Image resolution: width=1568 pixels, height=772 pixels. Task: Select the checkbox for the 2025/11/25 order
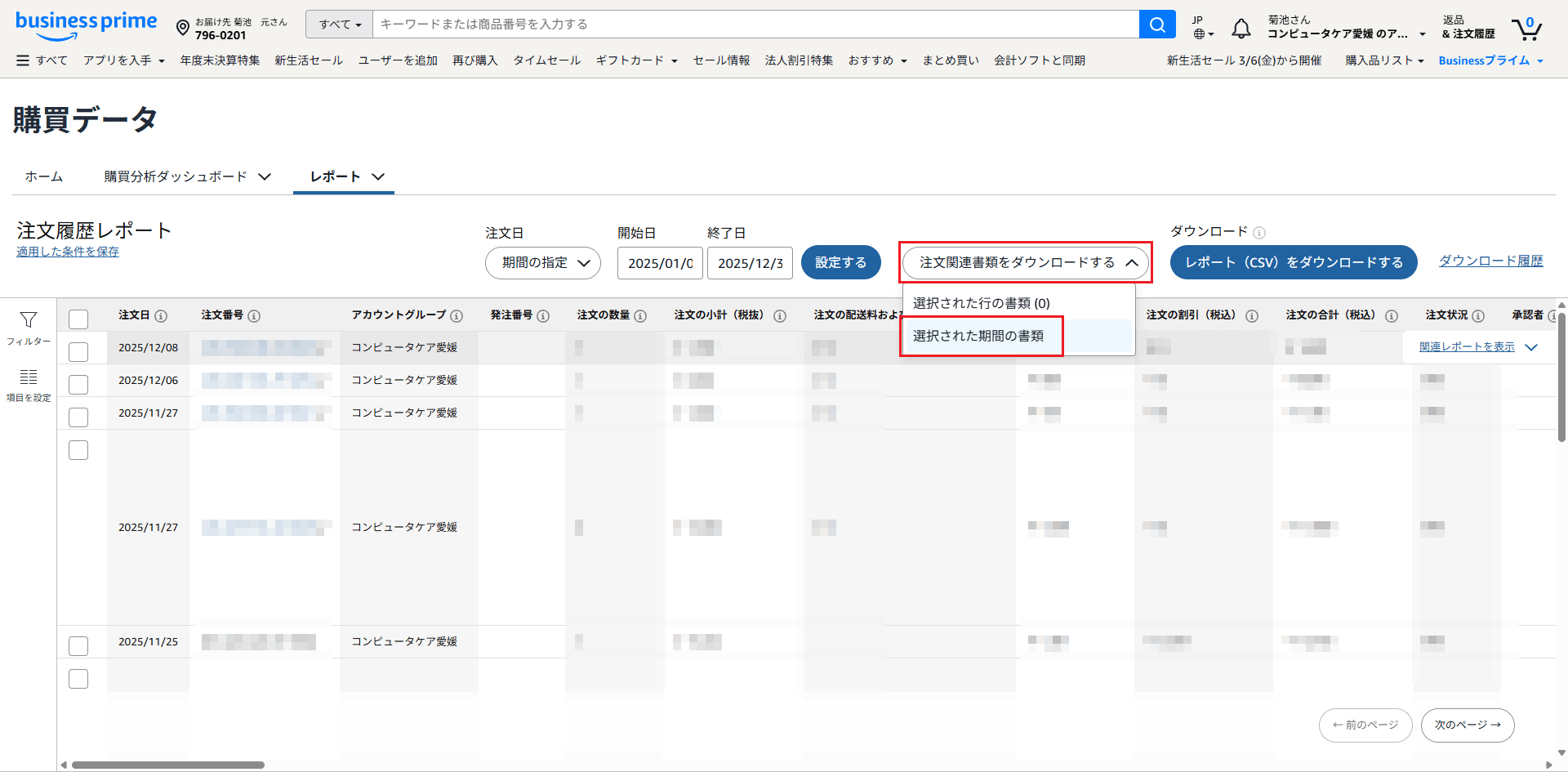click(x=78, y=645)
